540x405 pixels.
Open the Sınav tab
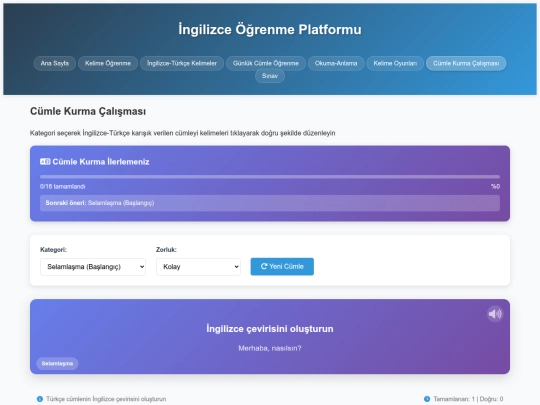click(270, 76)
